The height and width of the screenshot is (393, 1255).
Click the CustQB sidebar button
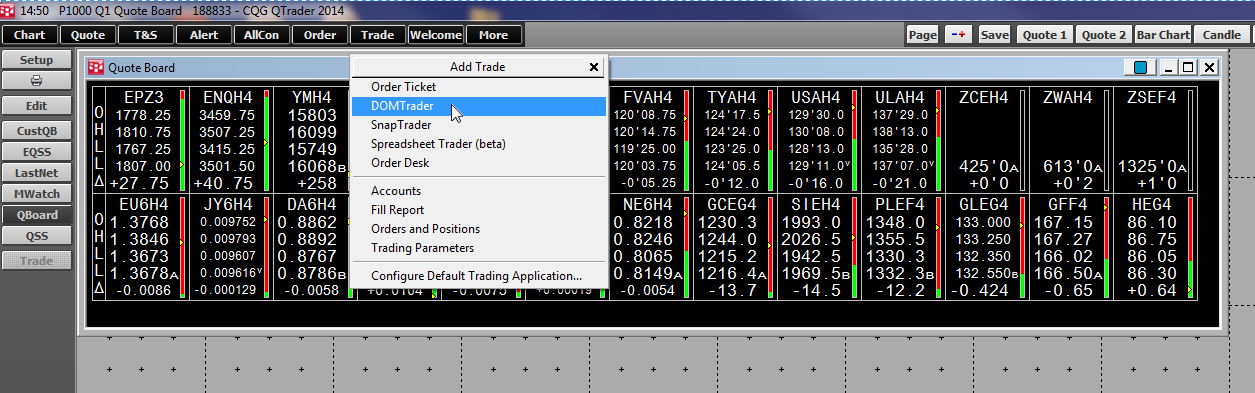point(36,131)
